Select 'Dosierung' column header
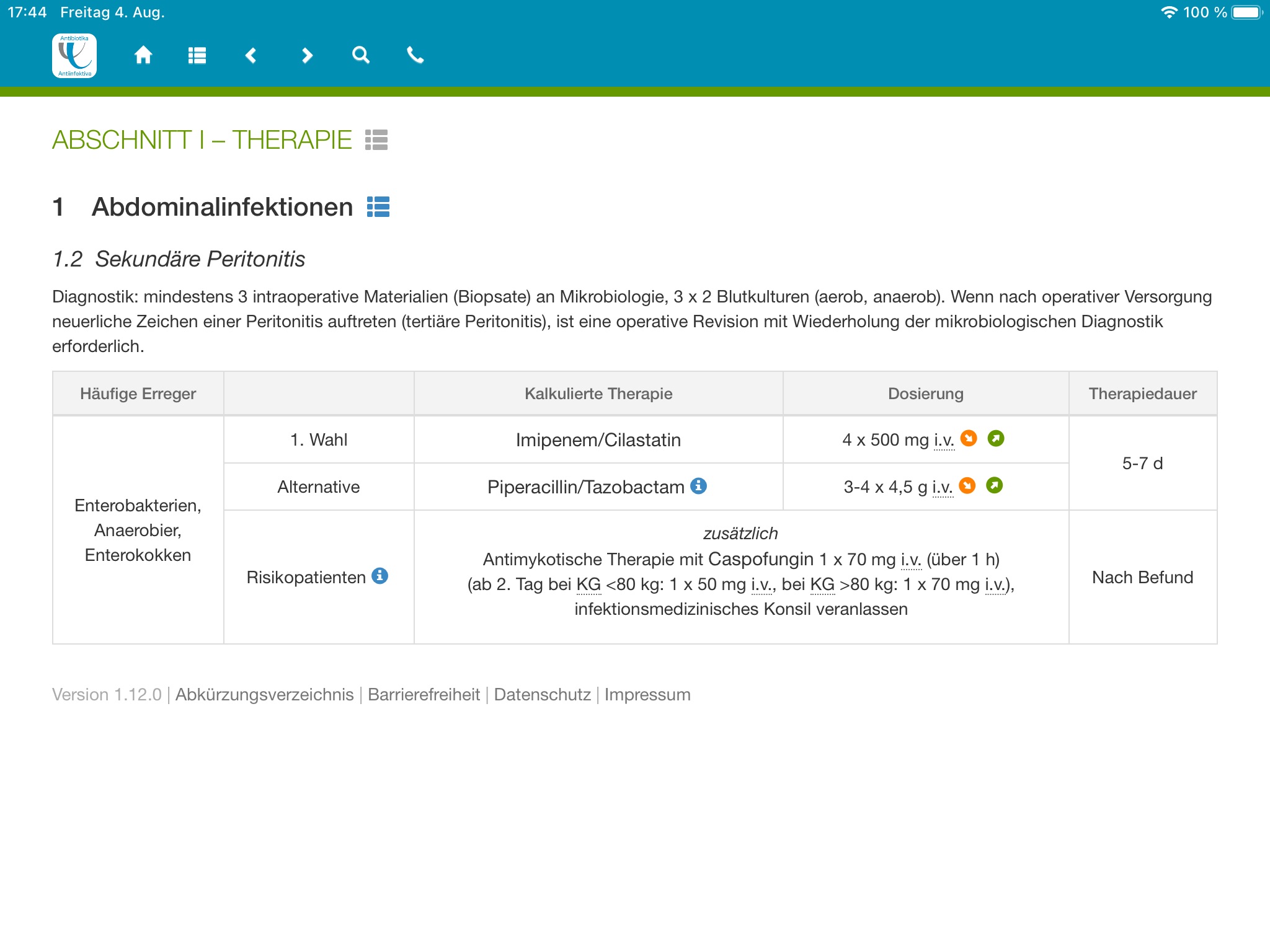 click(x=926, y=394)
